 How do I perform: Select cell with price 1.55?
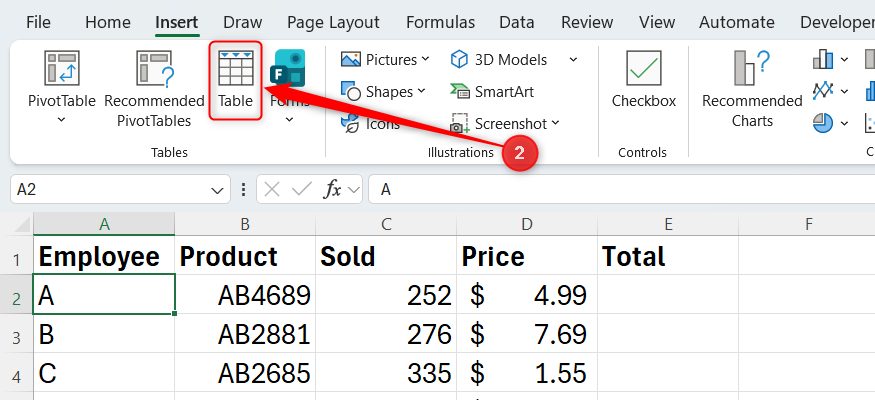tap(527, 373)
